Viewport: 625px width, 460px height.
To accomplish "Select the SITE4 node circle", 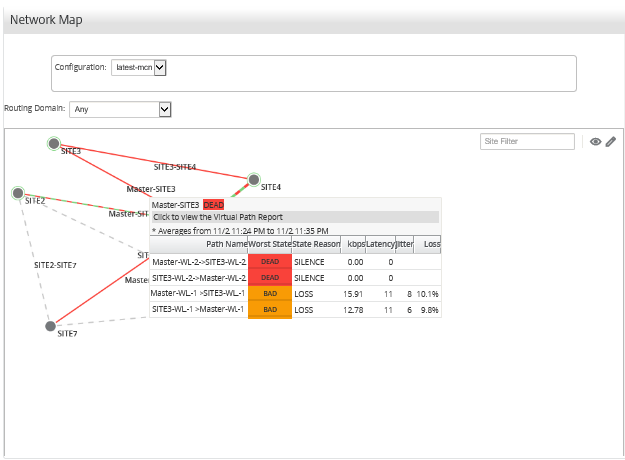I will point(254,180).
